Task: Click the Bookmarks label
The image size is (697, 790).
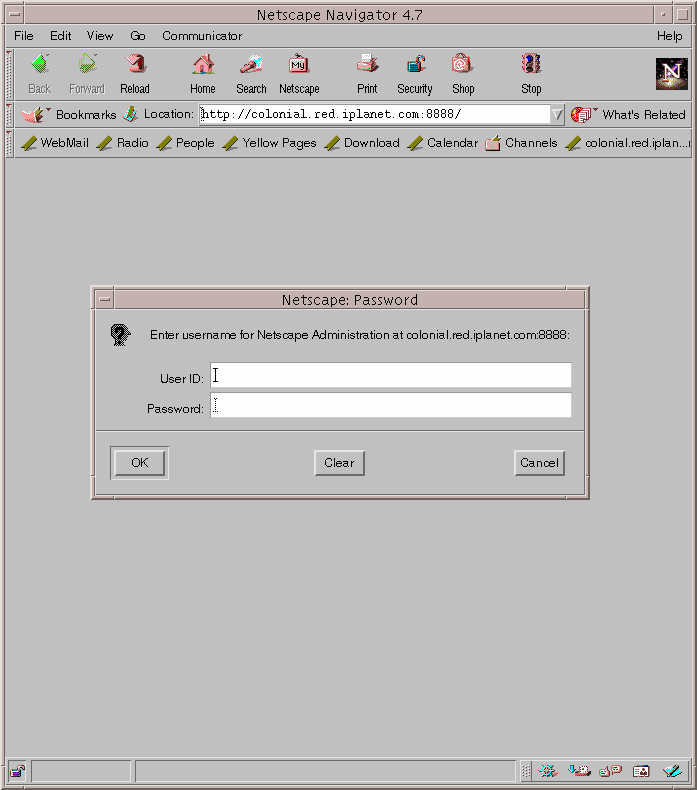Action: coord(86,115)
